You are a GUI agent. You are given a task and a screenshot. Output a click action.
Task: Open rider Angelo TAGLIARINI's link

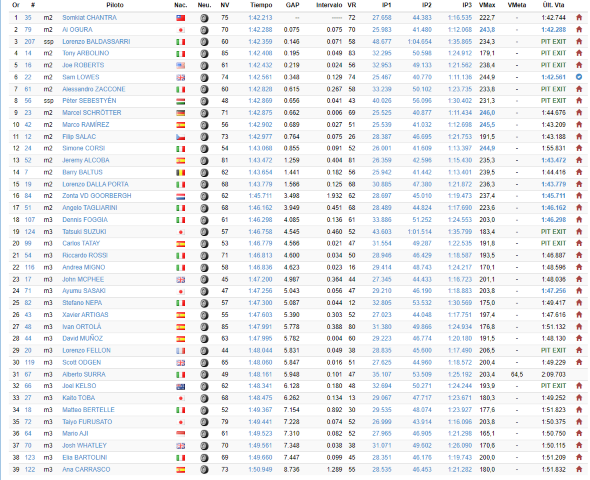point(90,208)
